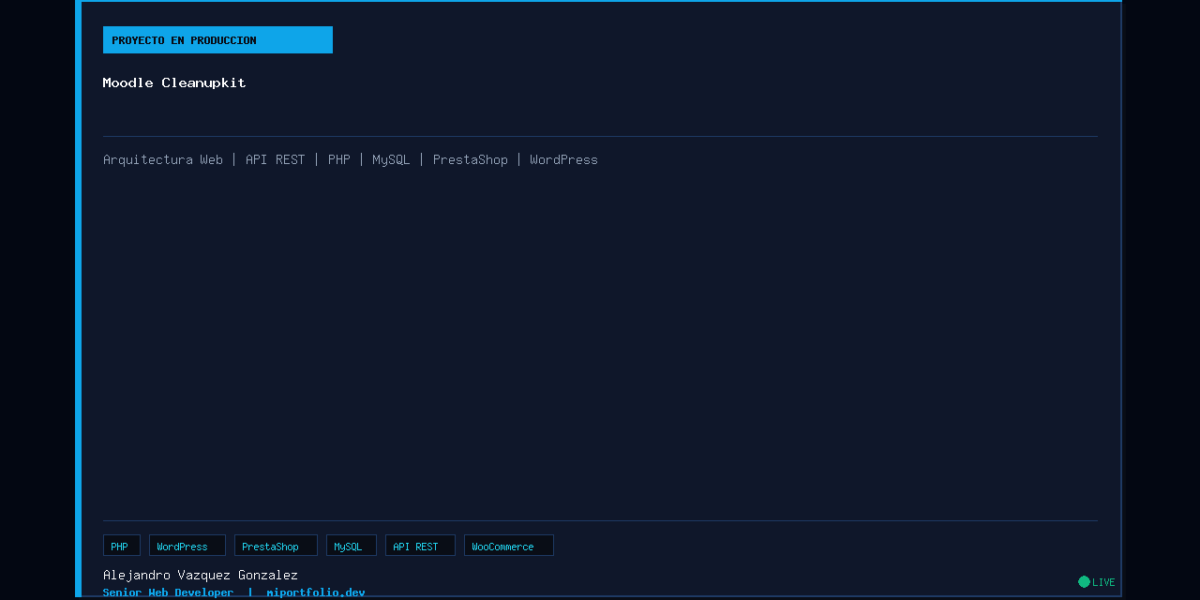Image resolution: width=1200 pixels, height=600 pixels.
Task: Select the MySQL tag chip
Action: (351, 546)
